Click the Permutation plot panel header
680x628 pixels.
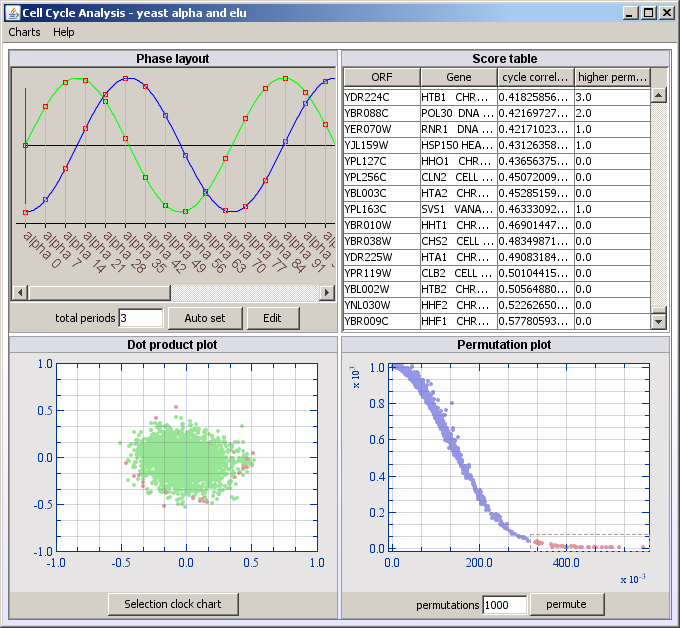[x=505, y=345]
